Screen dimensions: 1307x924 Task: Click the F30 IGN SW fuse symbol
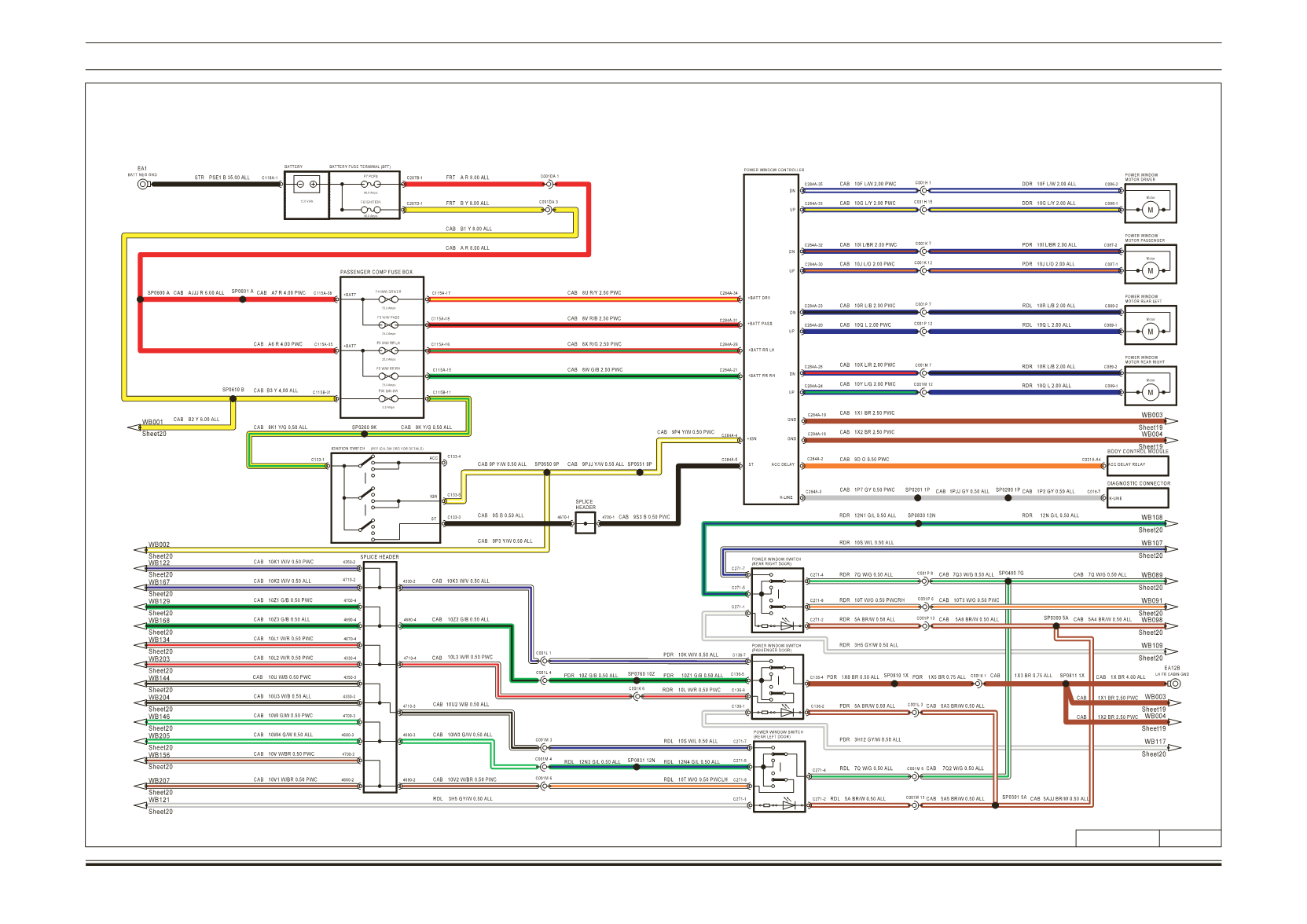[x=388, y=398]
